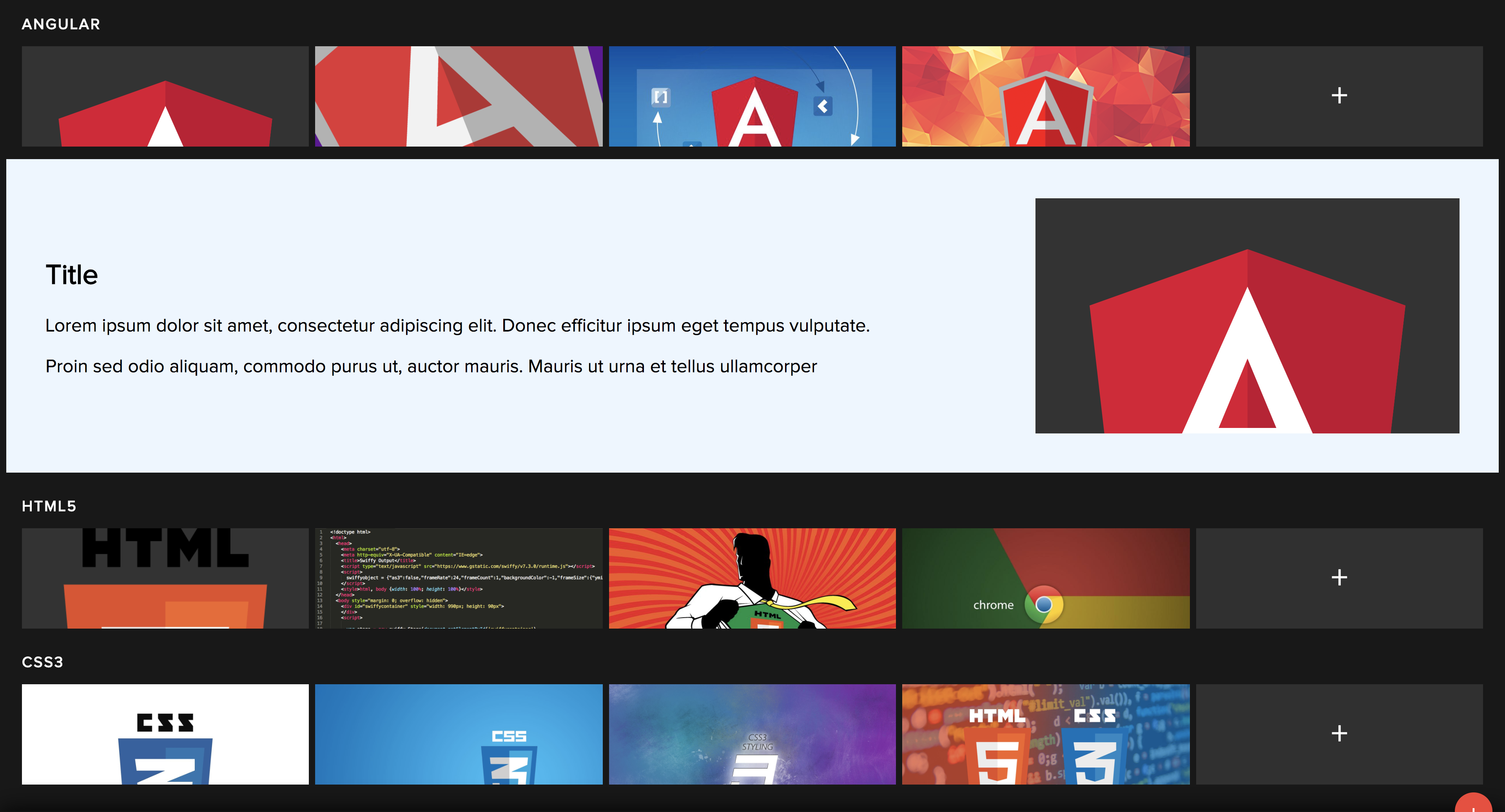
Task: Select the dark Angular shield thumbnail in Angular row
Action: (x=165, y=96)
